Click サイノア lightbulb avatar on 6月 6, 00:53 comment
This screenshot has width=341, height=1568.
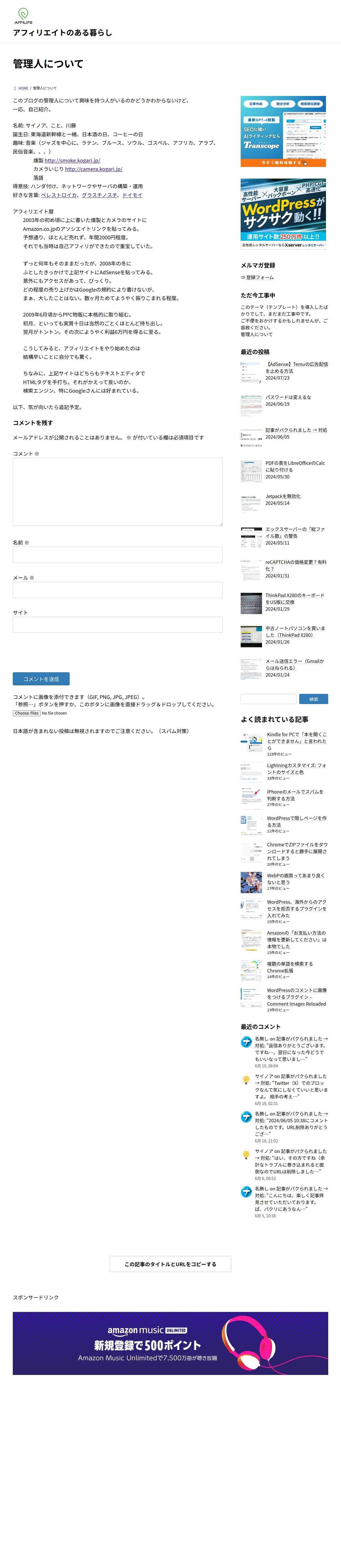[x=246, y=1155]
